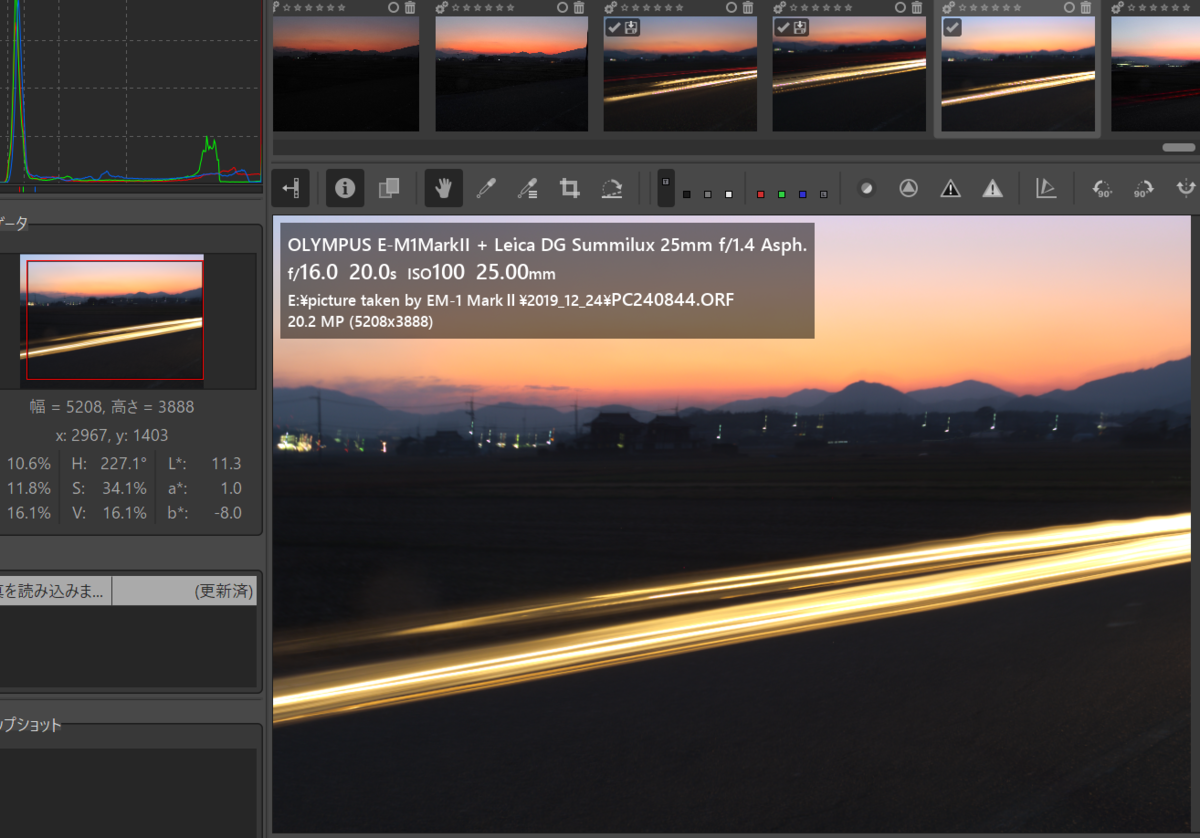Toggle the left panel visibility button
The image size is (1200, 838).
tap(291, 188)
